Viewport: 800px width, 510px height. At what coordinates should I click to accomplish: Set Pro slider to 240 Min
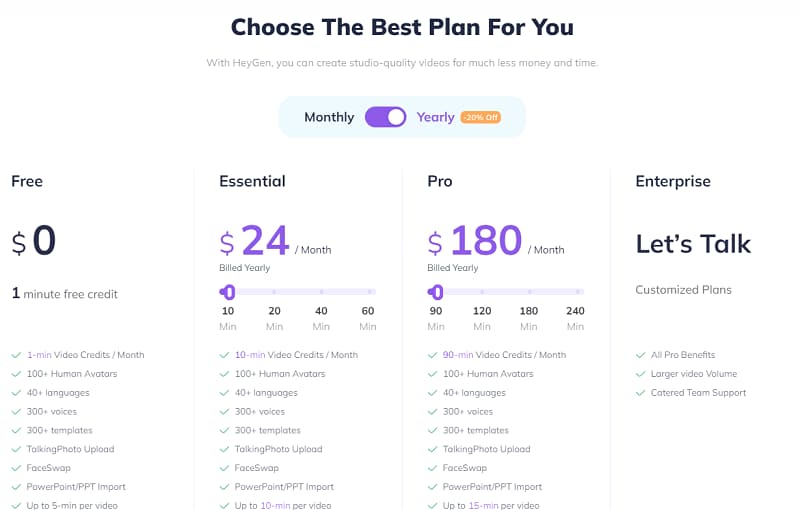coord(576,292)
